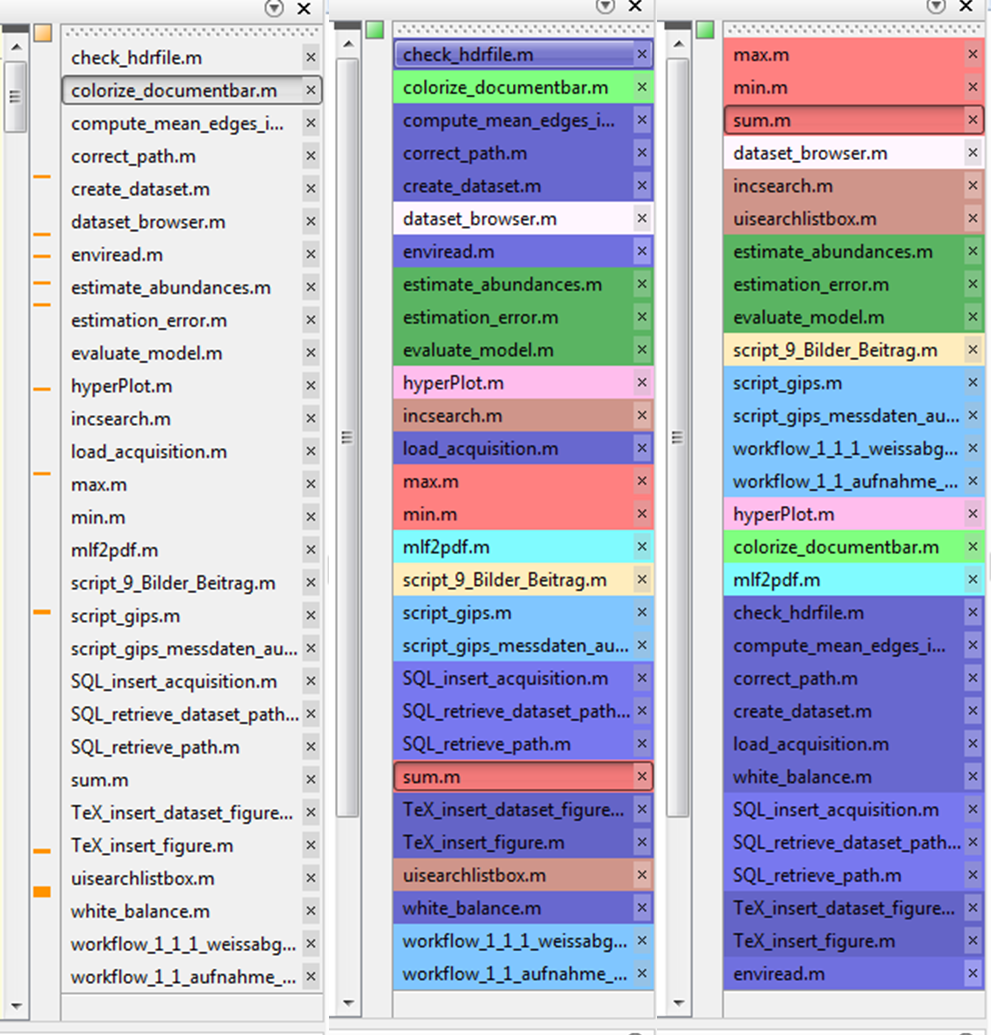
Task: Switch to colorize_documentbar.m in the left panel
Action: click(x=192, y=90)
